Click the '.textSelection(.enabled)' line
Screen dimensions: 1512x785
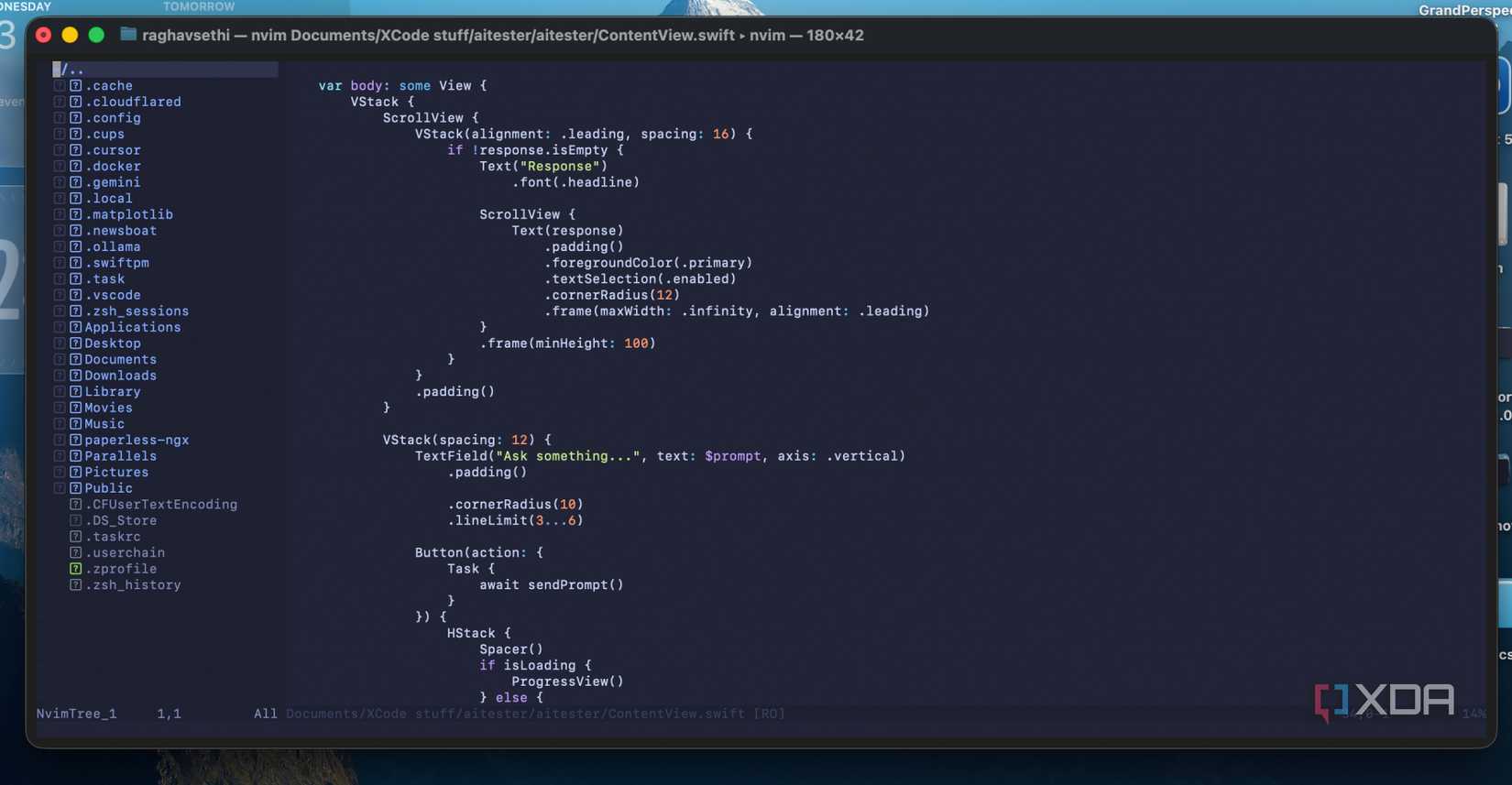pyautogui.click(x=641, y=279)
